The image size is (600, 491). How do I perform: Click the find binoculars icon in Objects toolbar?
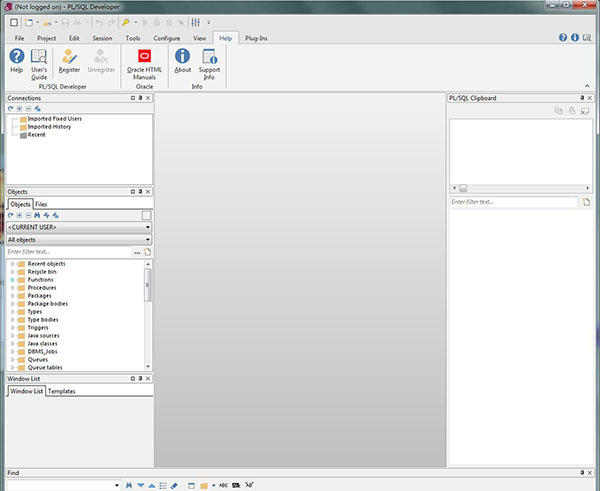pos(37,215)
